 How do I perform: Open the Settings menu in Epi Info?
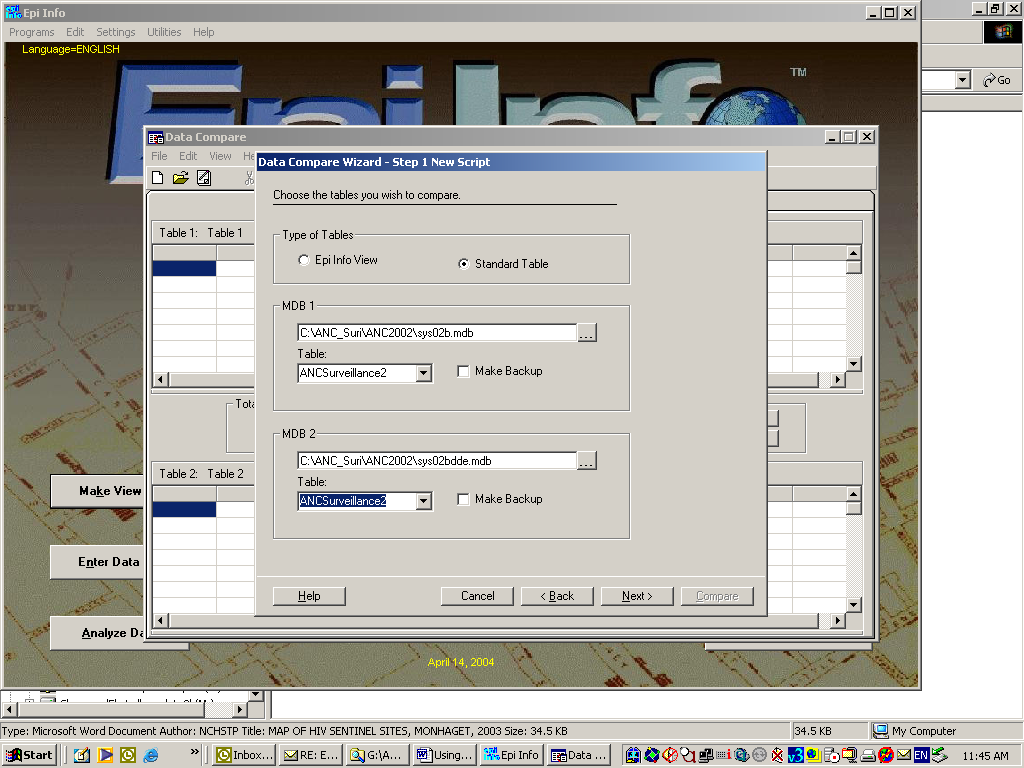click(x=116, y=32)
